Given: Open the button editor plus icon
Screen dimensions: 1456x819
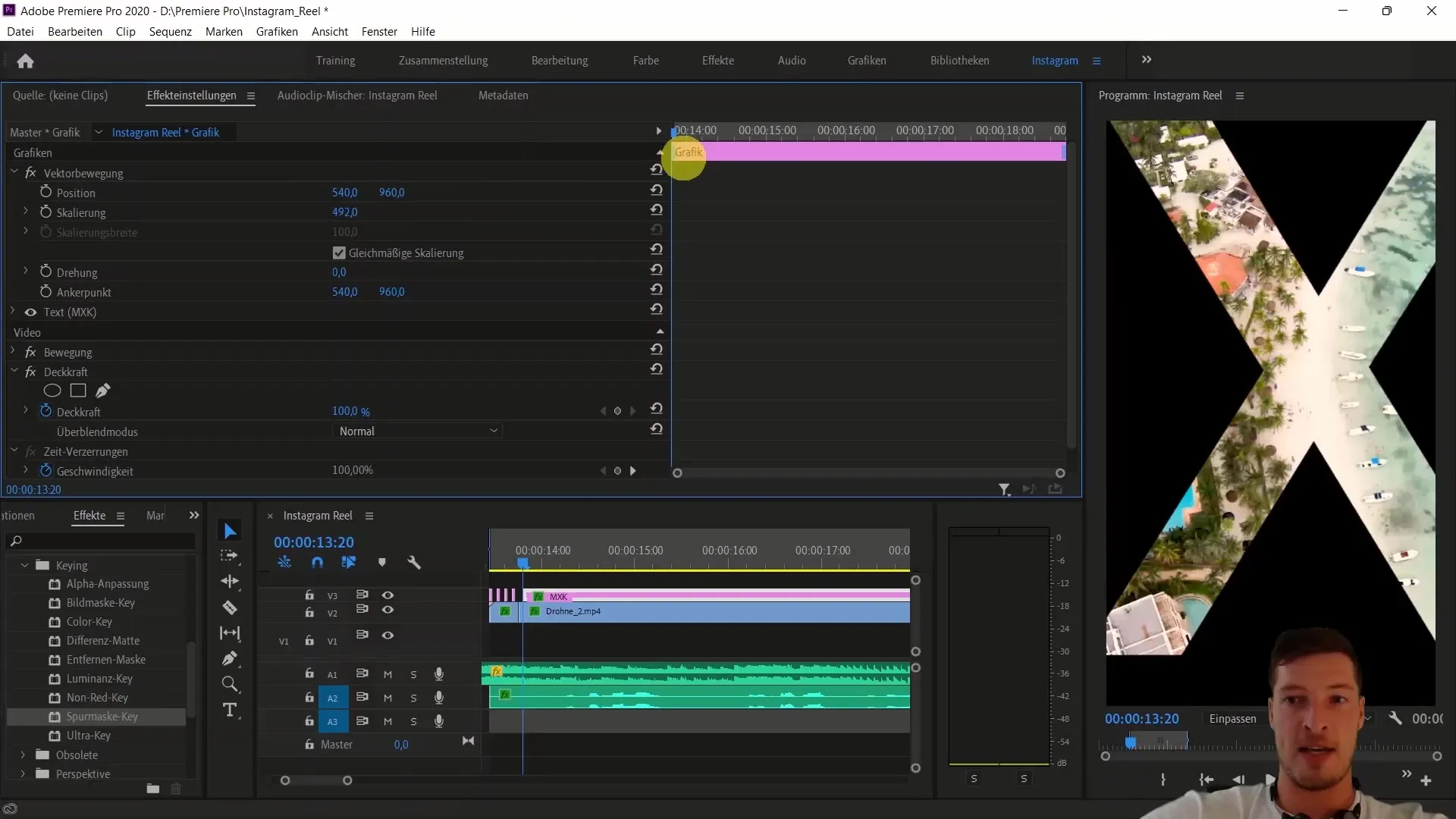Looking at the screenshot, I should (1426, 780).
